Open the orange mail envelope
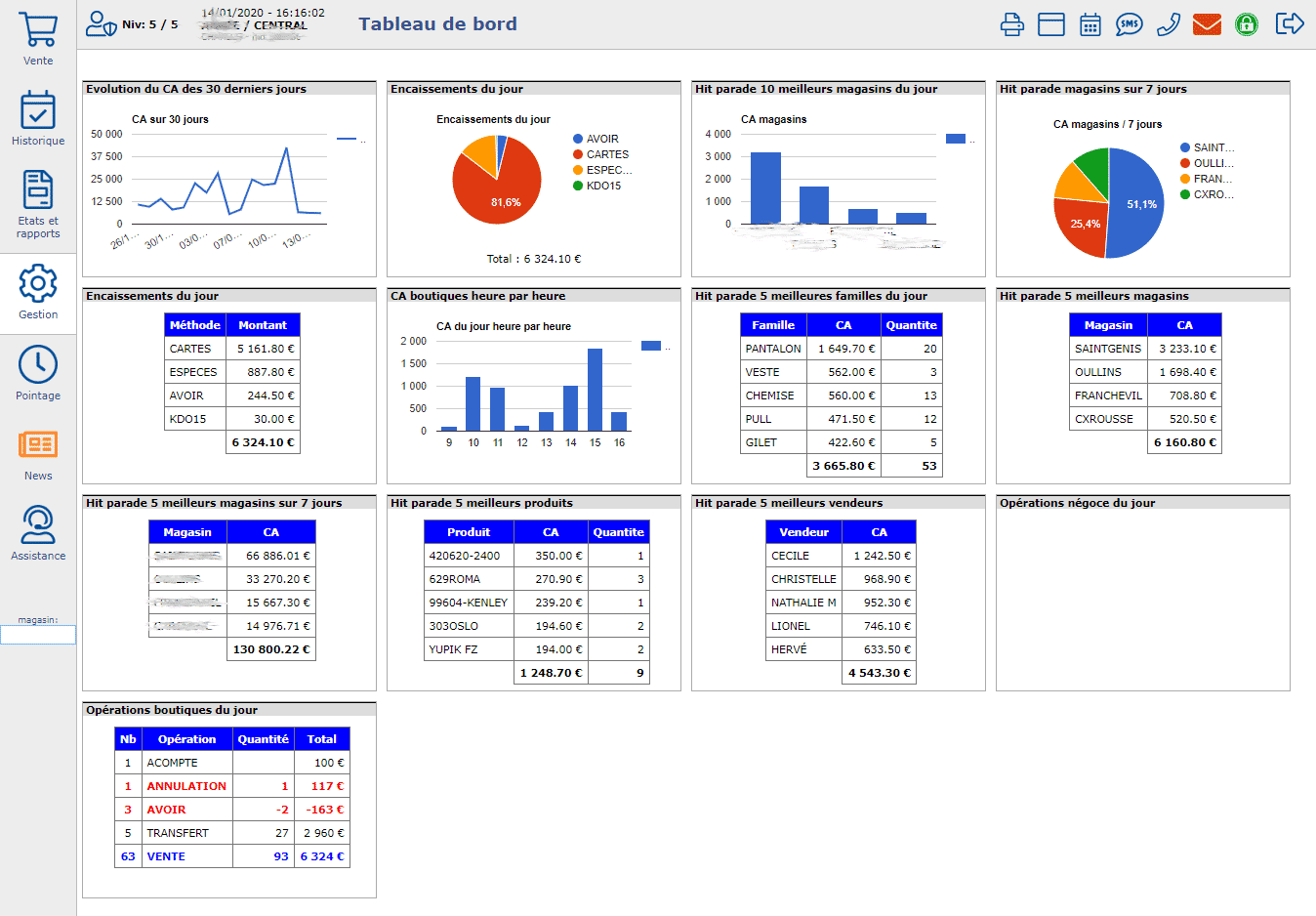This screenshot has height=916, width=1316. pyautogui.click(x=1208, y=24)
